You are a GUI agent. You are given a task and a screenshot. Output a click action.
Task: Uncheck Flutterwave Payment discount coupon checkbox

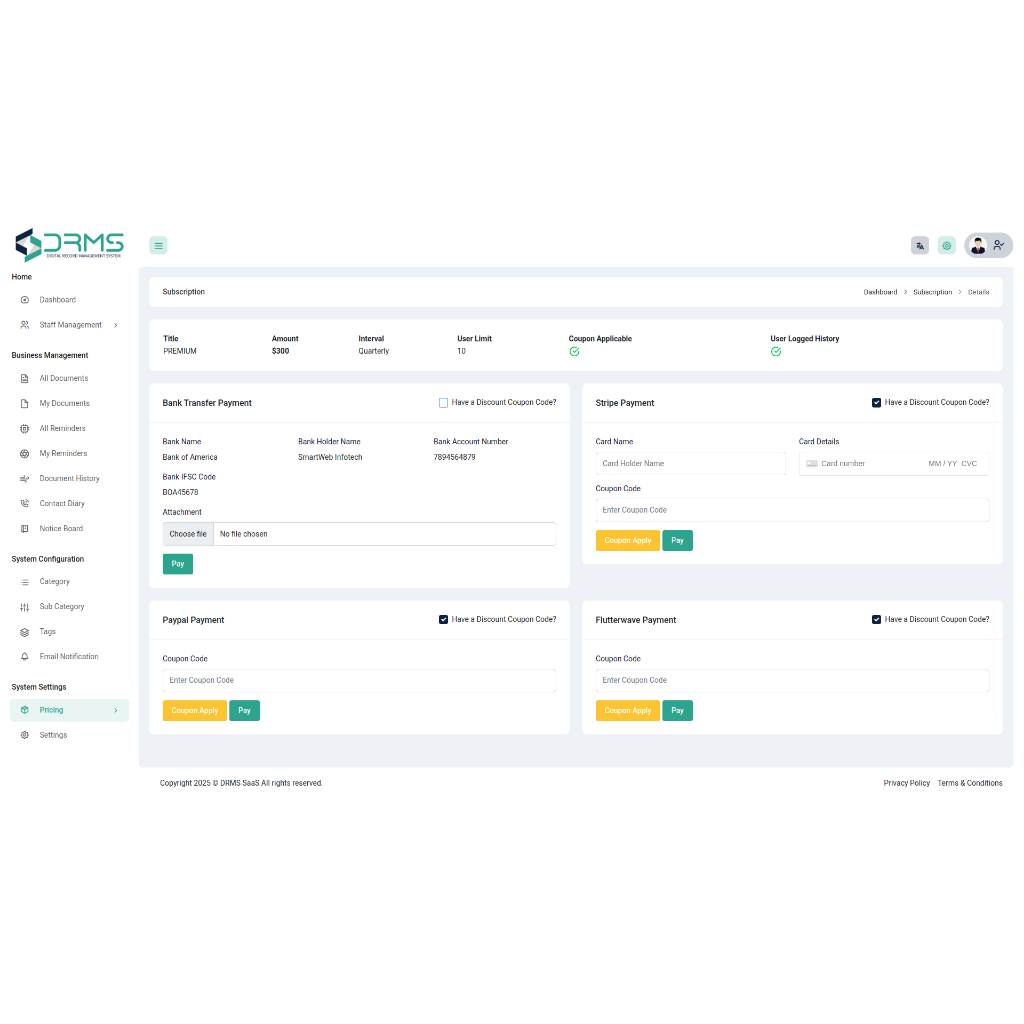876,619
